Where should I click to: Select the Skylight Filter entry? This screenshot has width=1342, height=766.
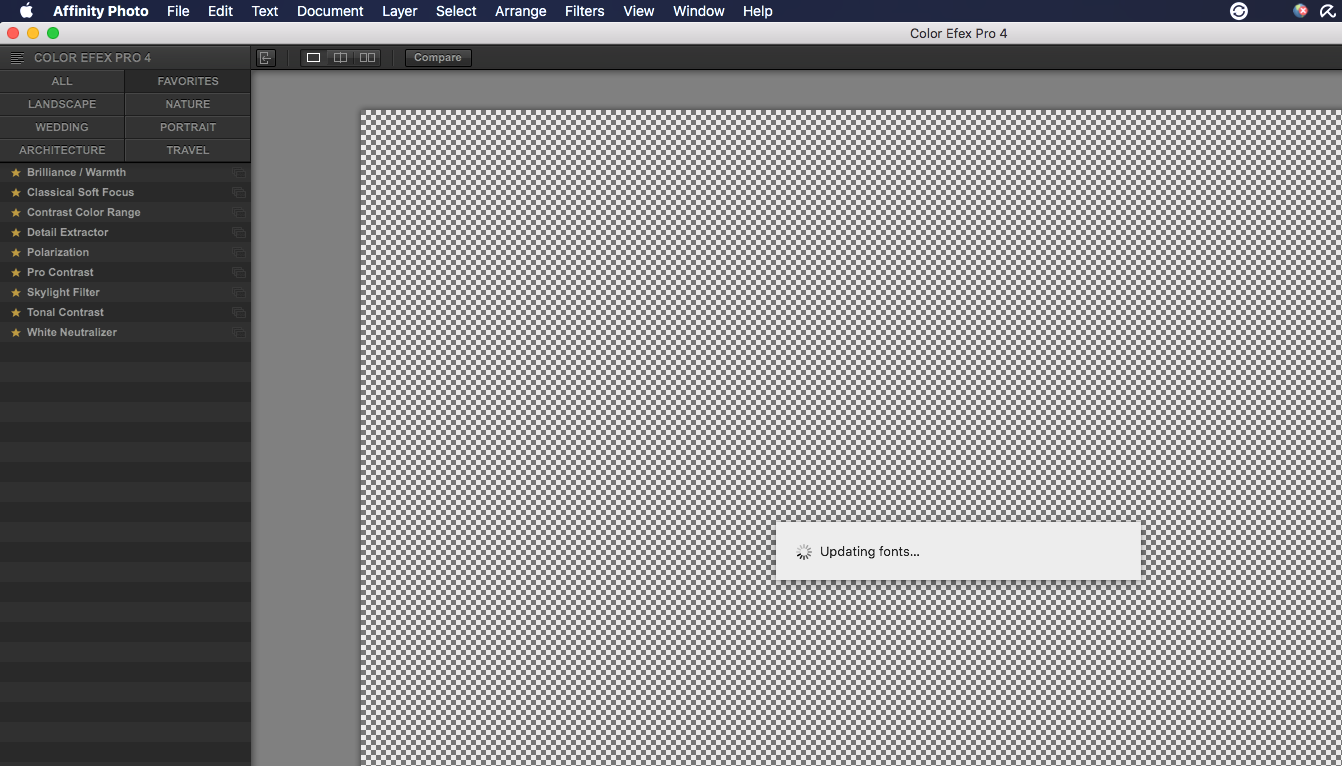point(125,292)
